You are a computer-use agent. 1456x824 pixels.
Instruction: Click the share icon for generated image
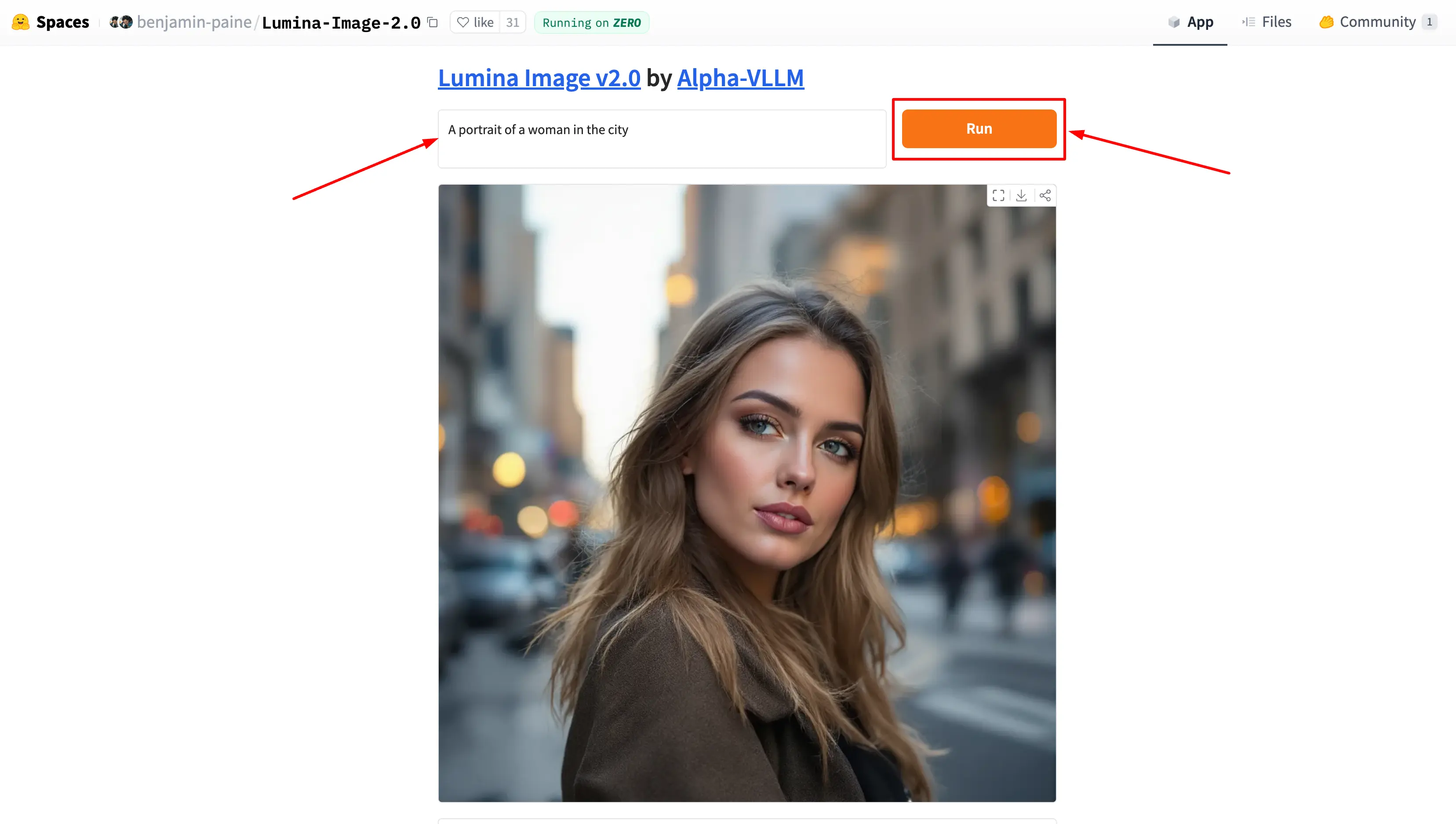coord(1045,195)
